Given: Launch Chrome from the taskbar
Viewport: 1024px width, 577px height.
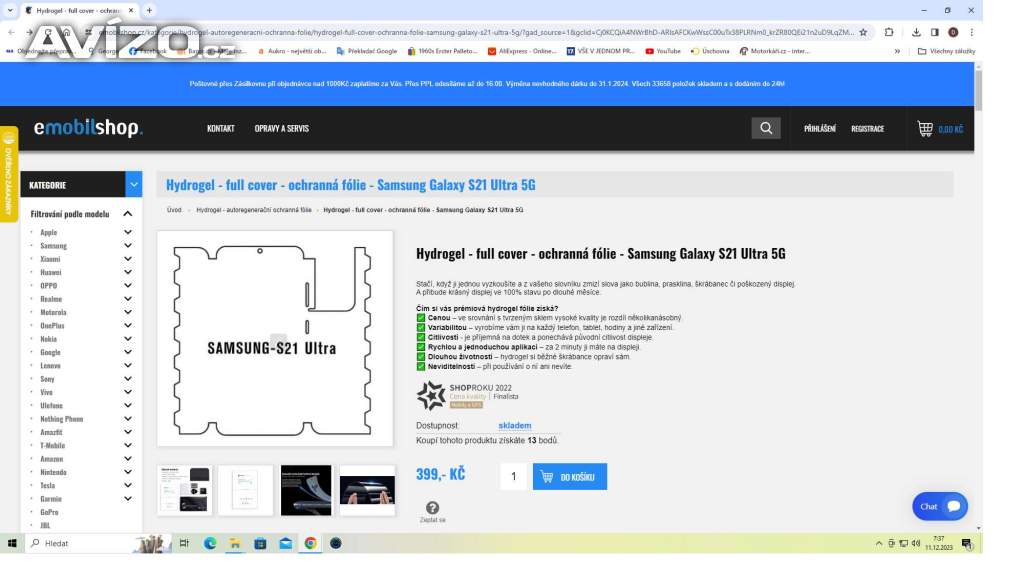Looking at the screenshot, I should pyautogui.click(x=310, y=543).
